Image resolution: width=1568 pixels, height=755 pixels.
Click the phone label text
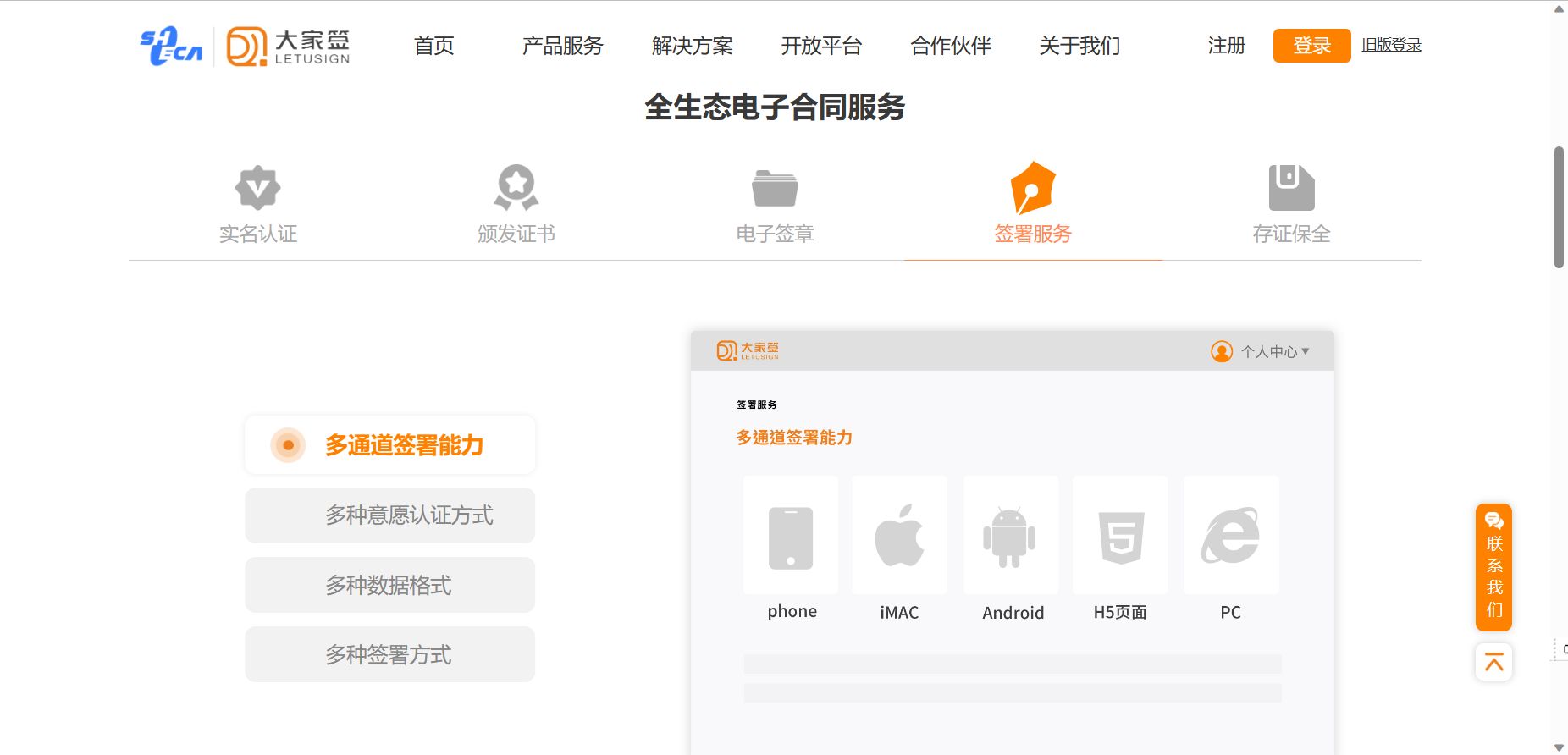coord(792,611)
